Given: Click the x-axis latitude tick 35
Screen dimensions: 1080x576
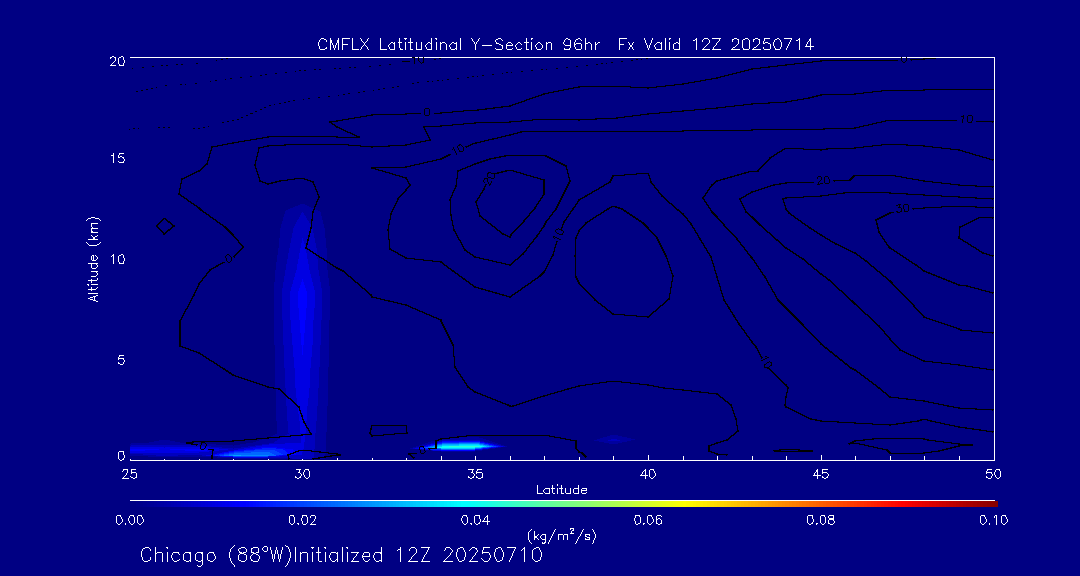Looking at the screenshot, I should tap(475, 473).
